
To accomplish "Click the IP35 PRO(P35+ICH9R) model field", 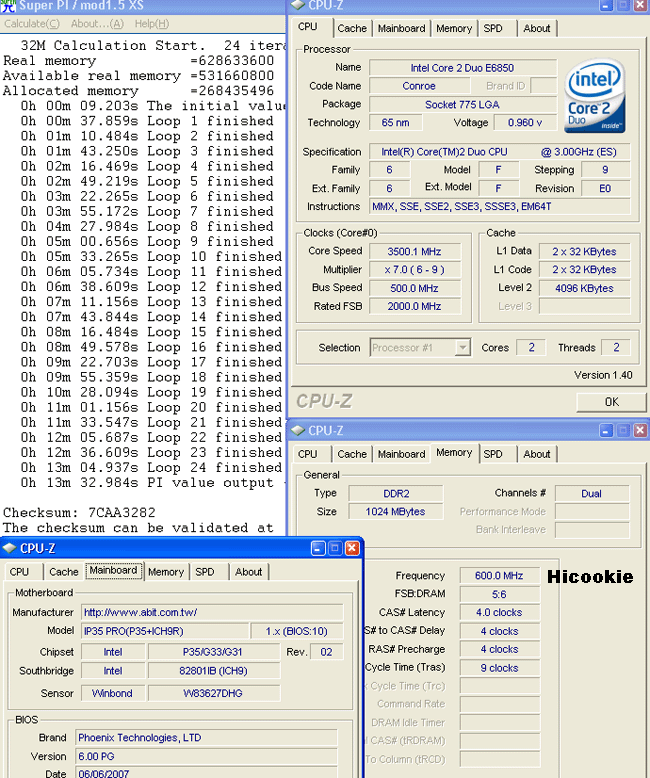I will [165, 631].
